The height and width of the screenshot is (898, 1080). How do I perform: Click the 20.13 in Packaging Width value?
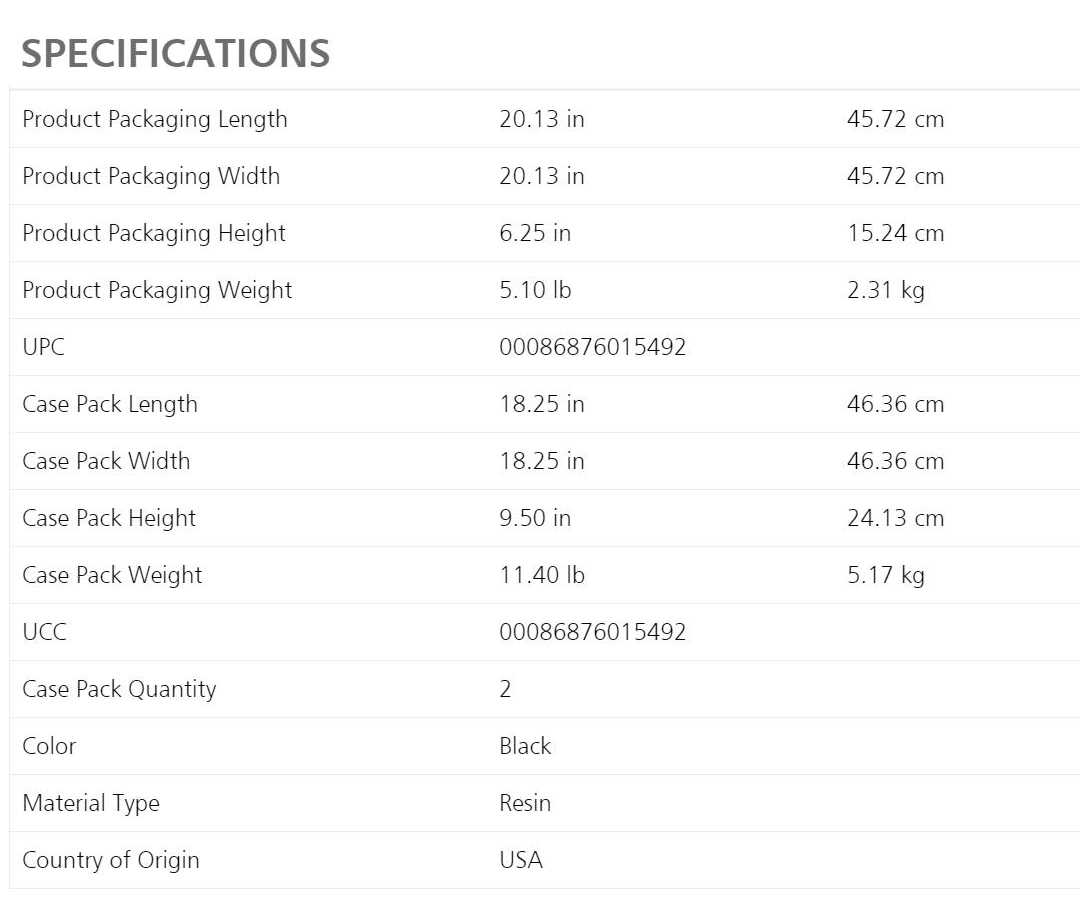click(541, 176)
